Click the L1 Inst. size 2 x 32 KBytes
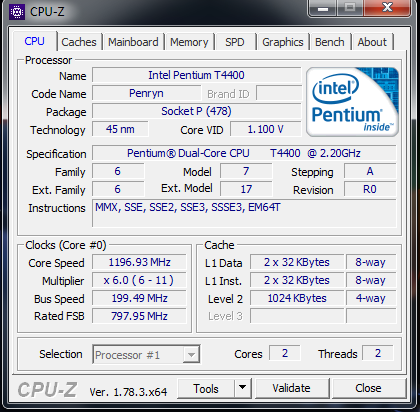 tap(297, 280)
